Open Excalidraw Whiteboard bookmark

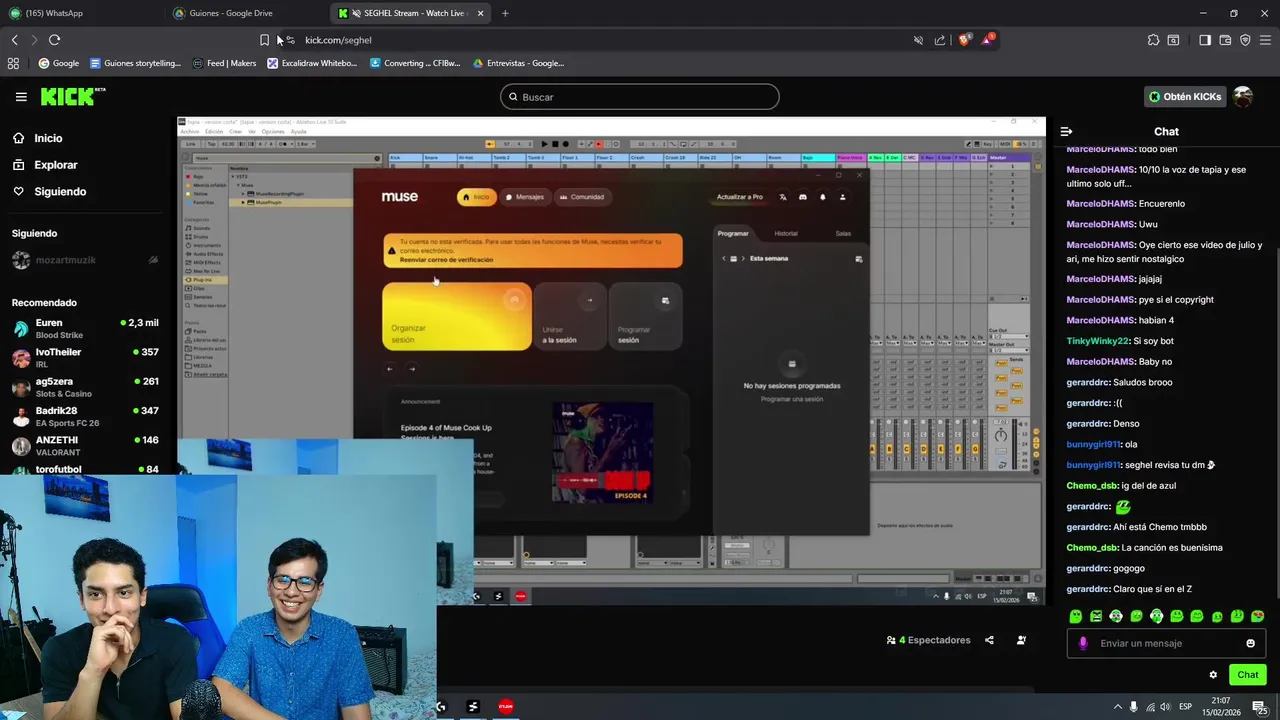(312, 63)
